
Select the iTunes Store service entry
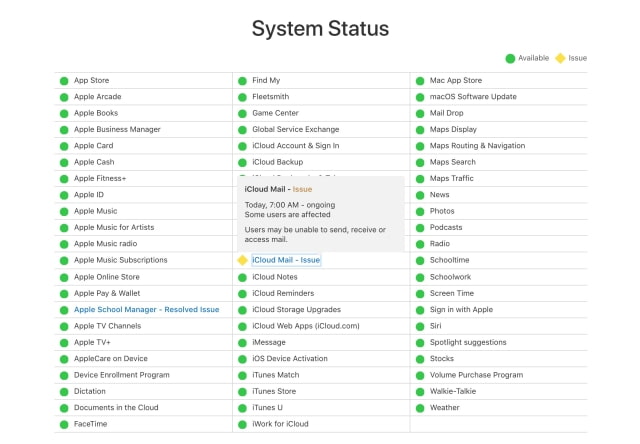[274, 391]
